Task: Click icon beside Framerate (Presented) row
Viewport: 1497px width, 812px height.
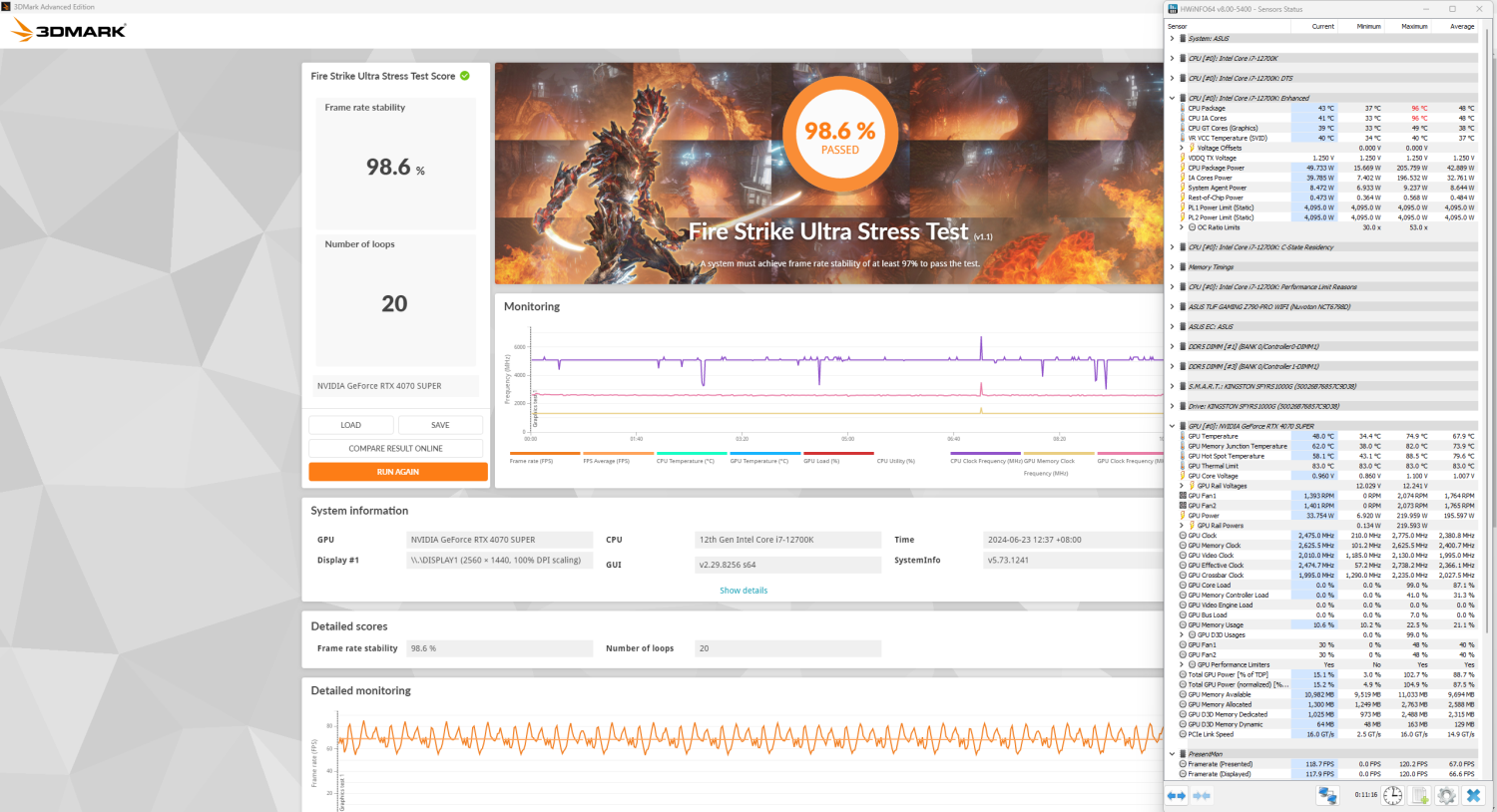Action: coord(1183,764)
